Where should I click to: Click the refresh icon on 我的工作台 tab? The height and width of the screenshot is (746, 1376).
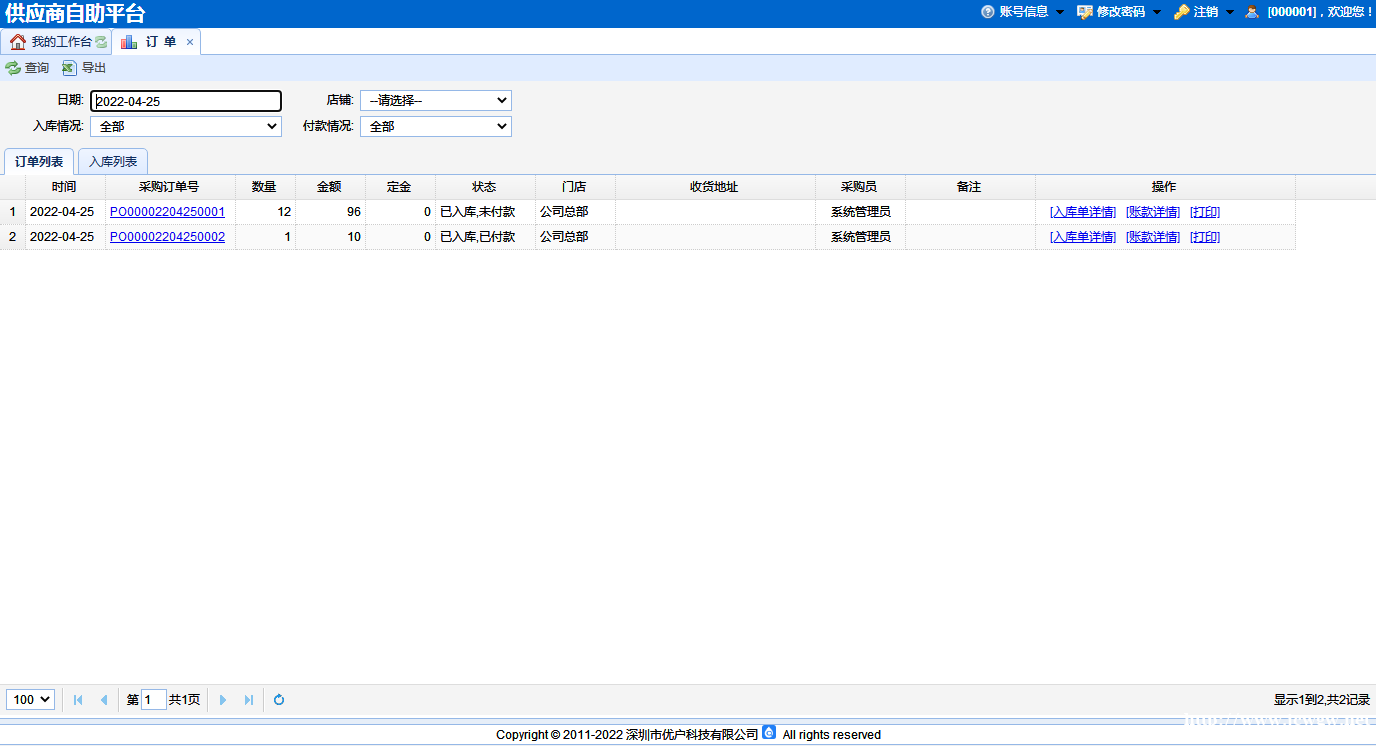[x=101, y=42]
